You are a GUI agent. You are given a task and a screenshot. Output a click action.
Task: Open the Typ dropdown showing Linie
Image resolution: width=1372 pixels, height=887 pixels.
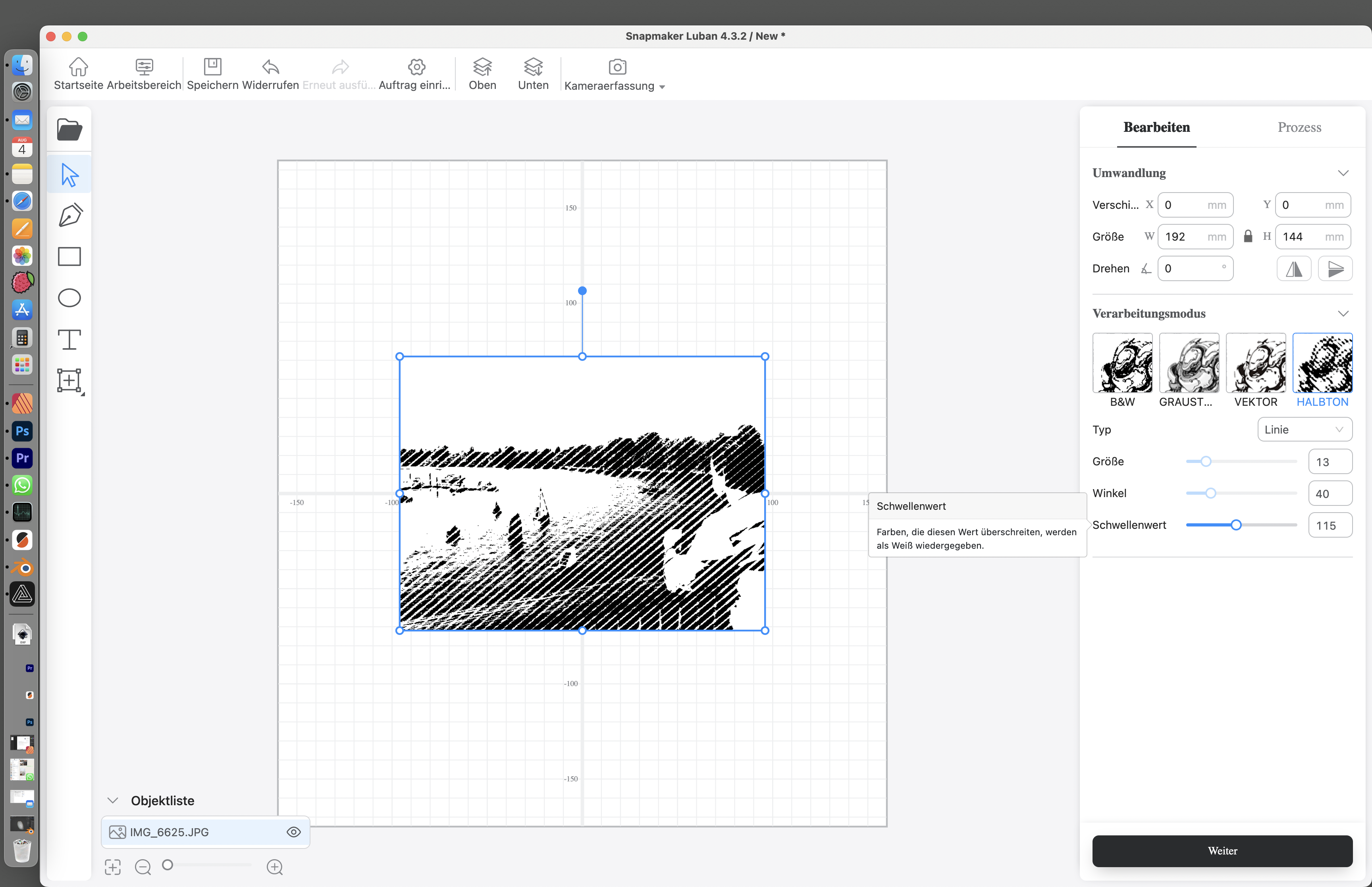point(1304,430)
